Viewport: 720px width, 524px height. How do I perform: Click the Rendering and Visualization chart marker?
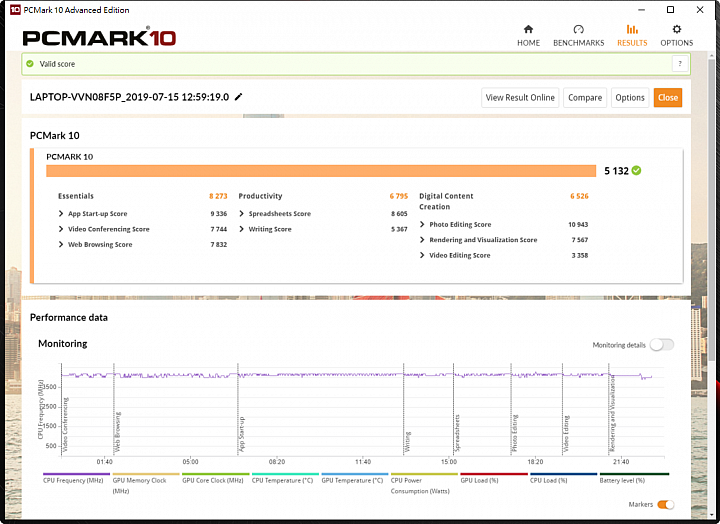(612, 414)
